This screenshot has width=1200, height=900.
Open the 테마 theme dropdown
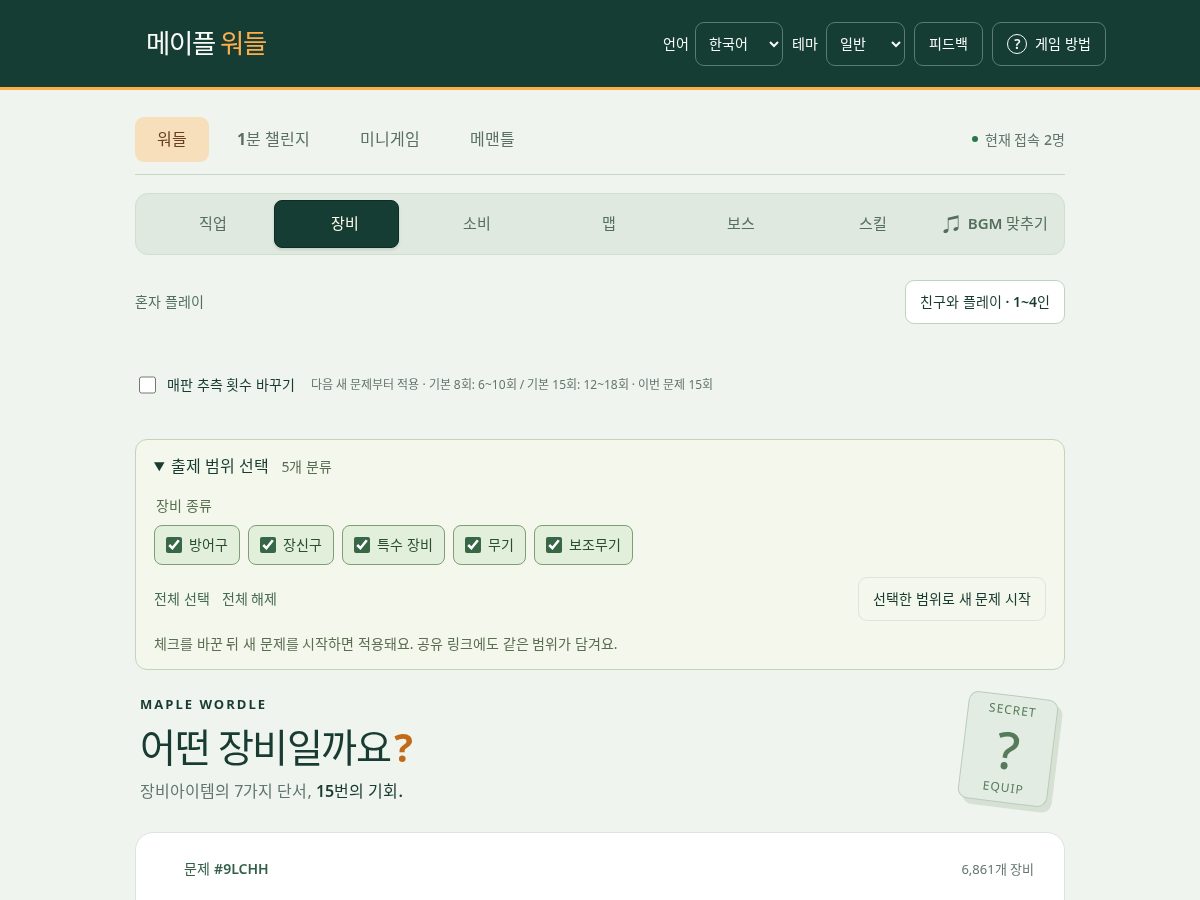[x=865, y=44]
